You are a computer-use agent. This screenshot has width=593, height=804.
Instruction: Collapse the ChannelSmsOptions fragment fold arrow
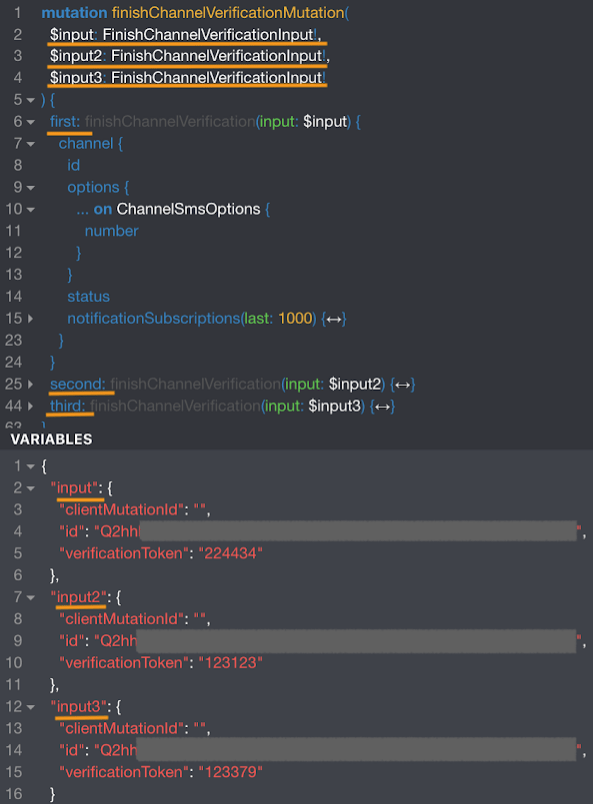tap(30, 210)
